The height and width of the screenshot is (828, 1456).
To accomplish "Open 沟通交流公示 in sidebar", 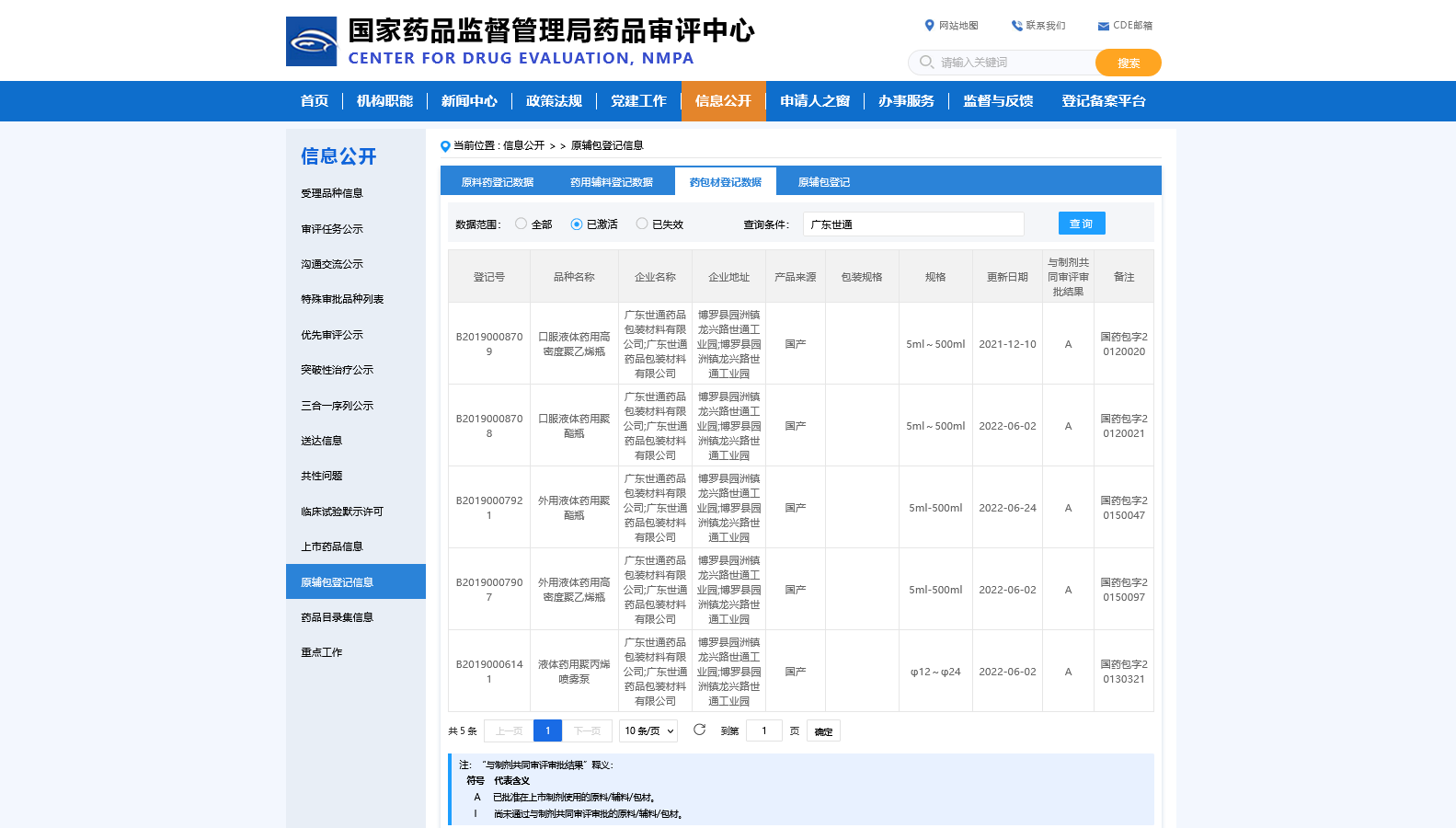I will click(355, 264).
